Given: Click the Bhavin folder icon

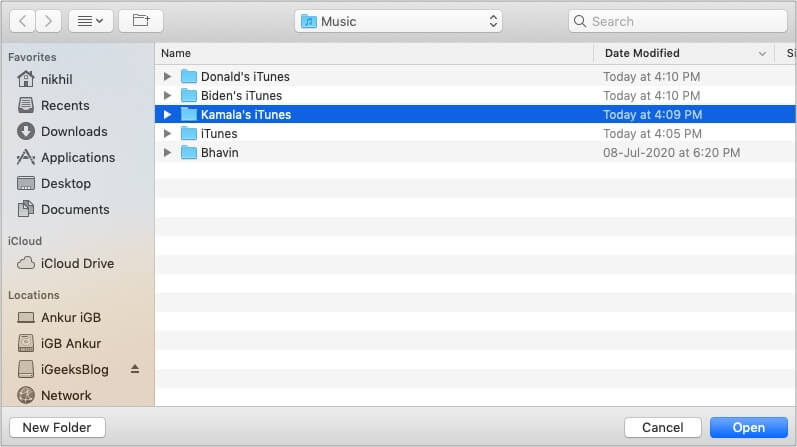Looking at the screenshot, I should [189, 152].
